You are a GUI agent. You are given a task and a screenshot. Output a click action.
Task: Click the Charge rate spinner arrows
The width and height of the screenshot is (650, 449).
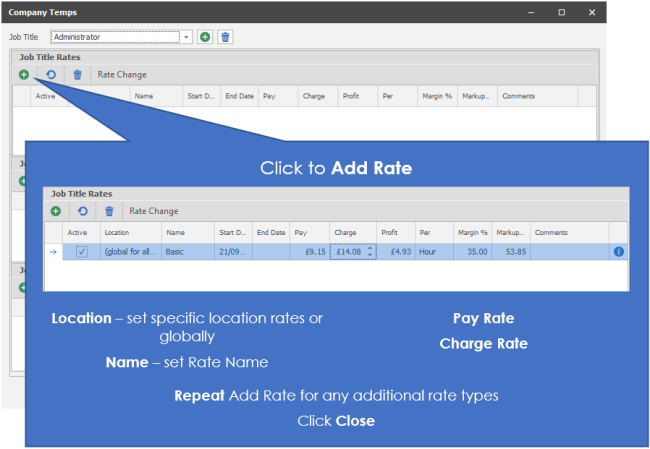point(371,252)
